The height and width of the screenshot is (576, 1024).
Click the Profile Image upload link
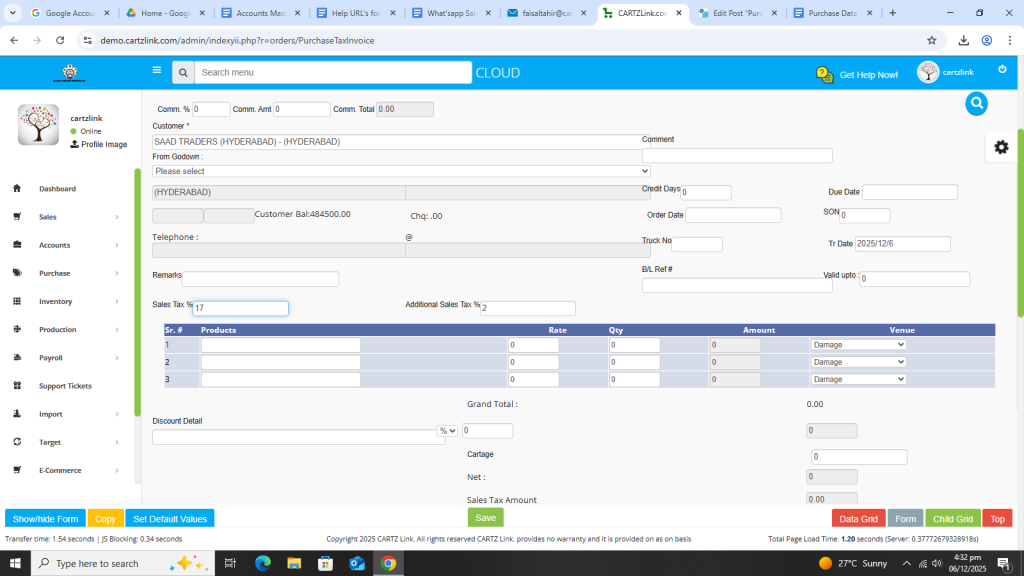[x=98, y=144]
